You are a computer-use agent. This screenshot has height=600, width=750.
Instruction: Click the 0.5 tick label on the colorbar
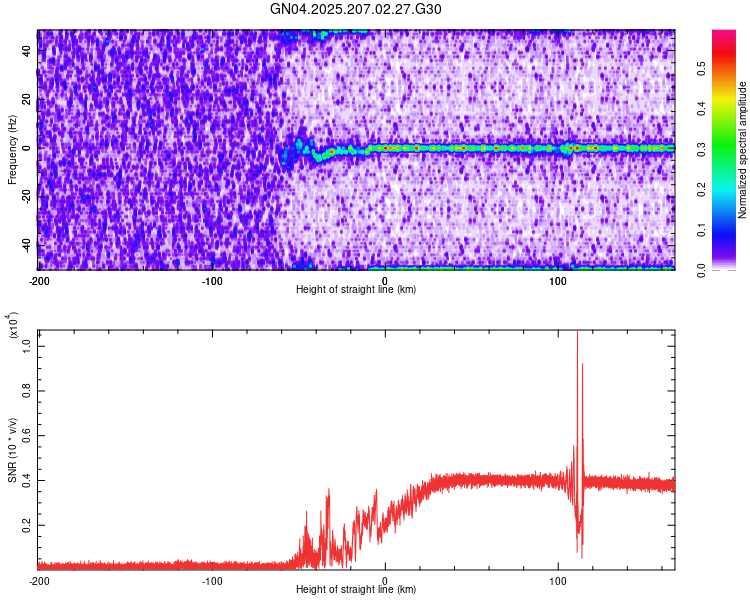point(701,68)
